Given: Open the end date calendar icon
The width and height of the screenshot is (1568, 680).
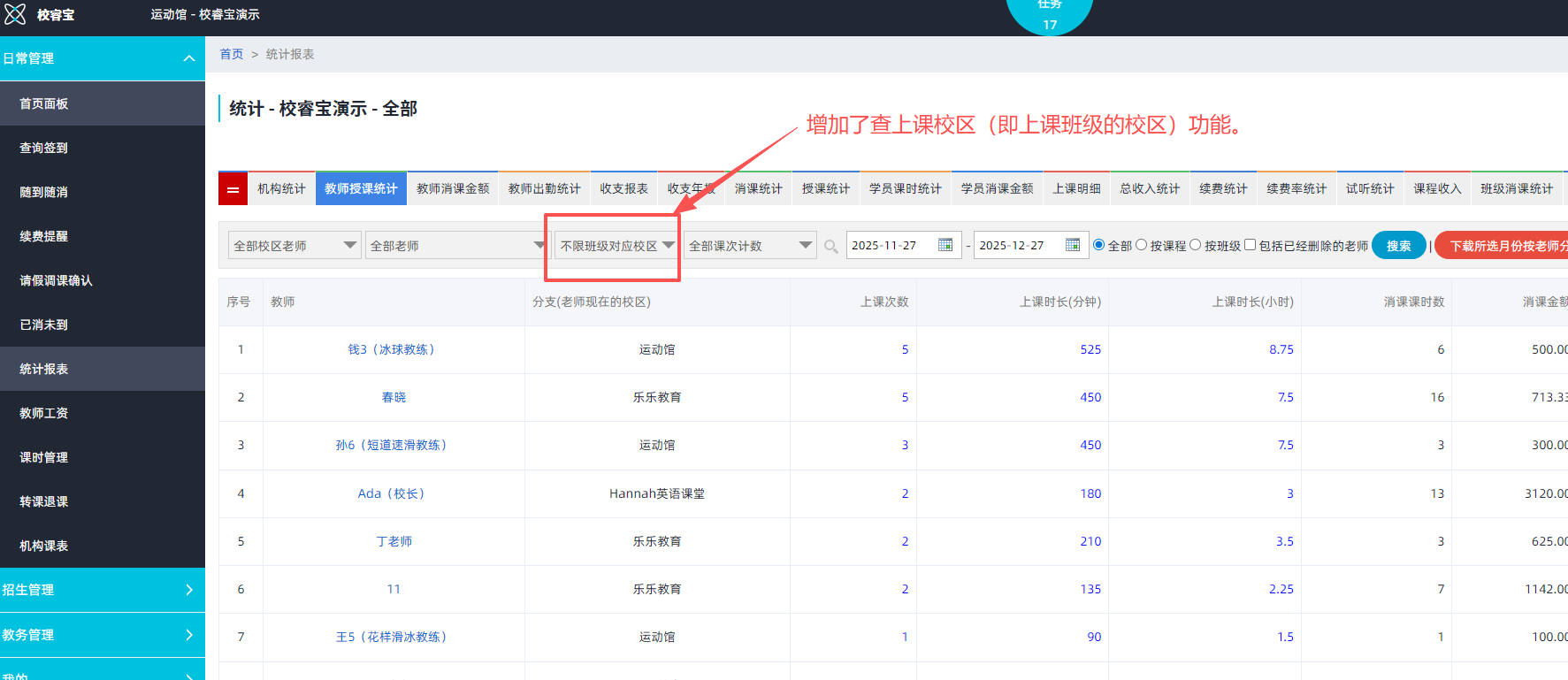Looking at the screenshot, I should click(1073, 245).
